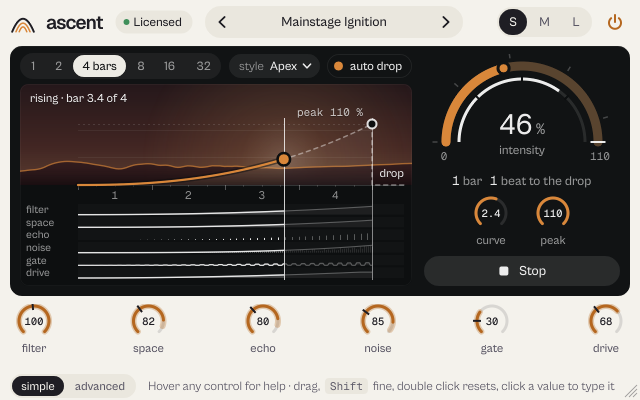Go to the previous preset arrow
640x400 pixels.
click(x=222, y=22)
